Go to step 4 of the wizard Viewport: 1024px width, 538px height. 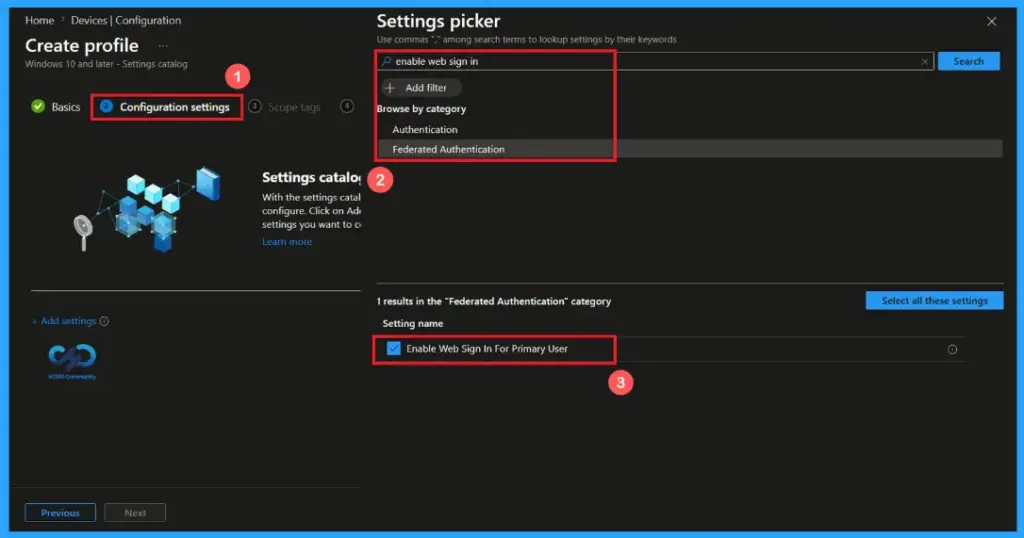point(347,106)
